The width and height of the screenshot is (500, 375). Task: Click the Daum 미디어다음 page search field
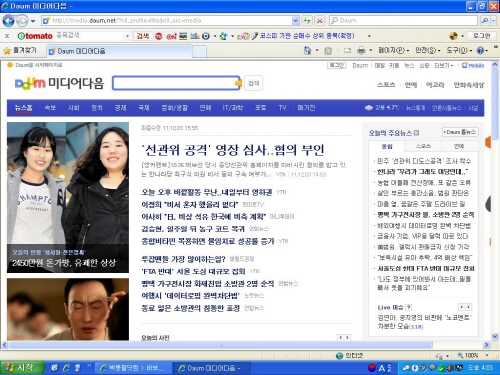click(175, 83)
